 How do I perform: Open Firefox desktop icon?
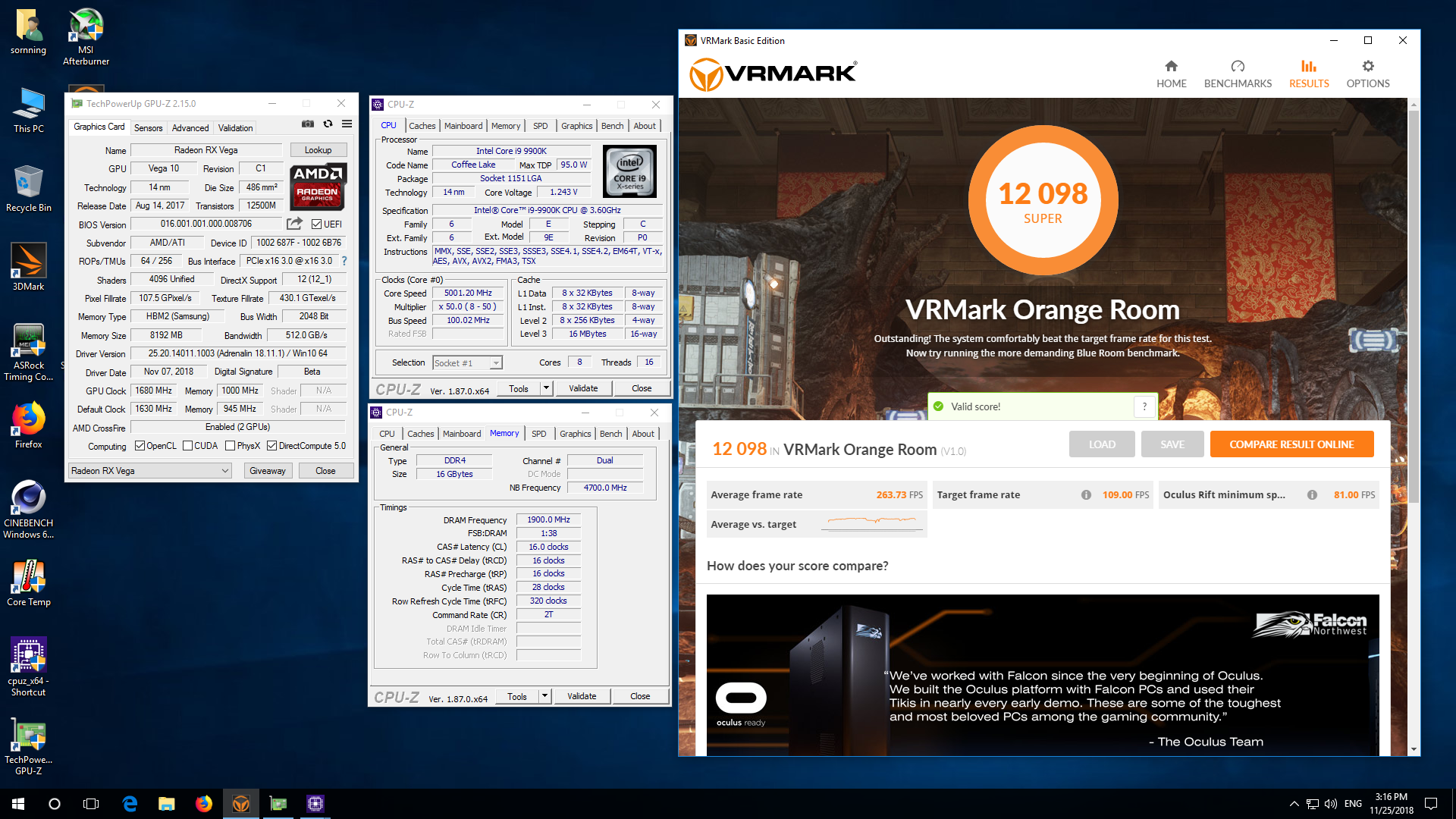(28, 425)
